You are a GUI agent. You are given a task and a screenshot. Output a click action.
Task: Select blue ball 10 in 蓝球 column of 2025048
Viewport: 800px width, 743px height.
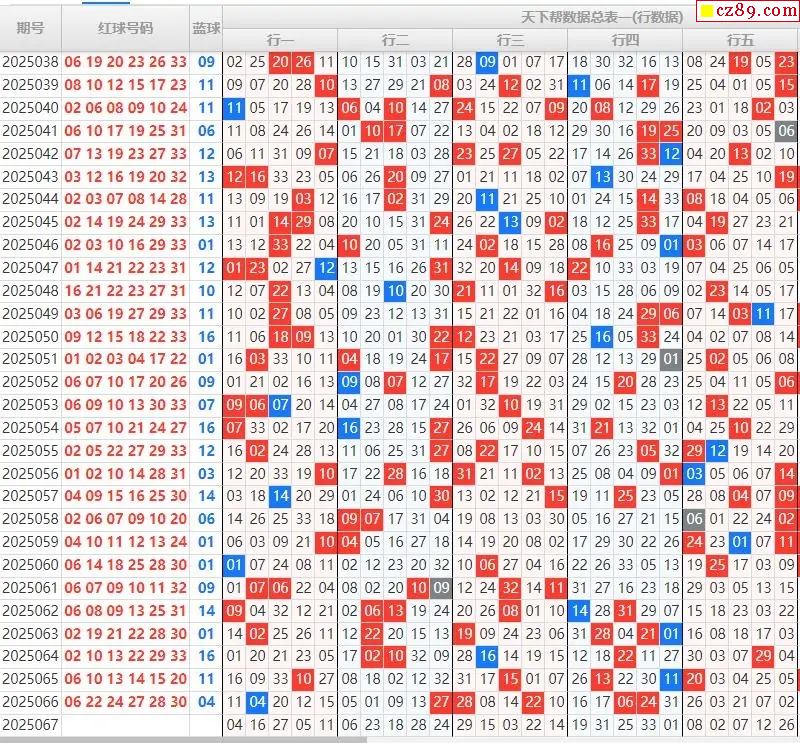coord(206,291)
